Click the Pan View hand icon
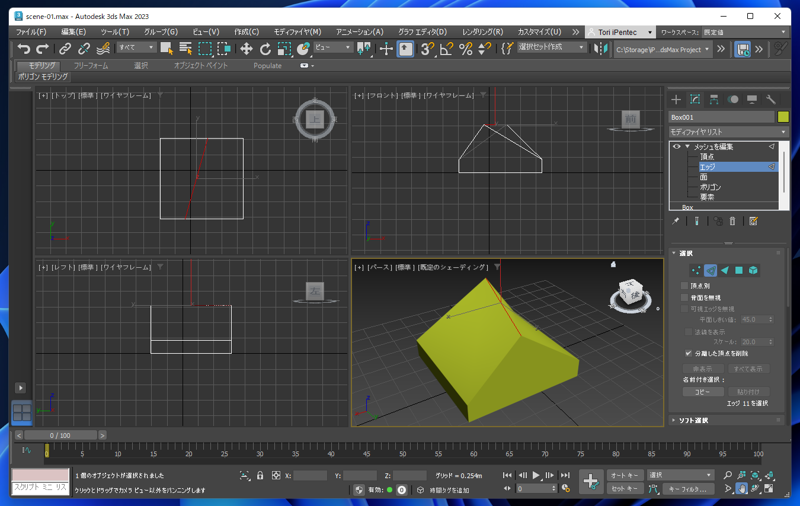This screenshot has width=800, height=506. [x=741, y=489]
